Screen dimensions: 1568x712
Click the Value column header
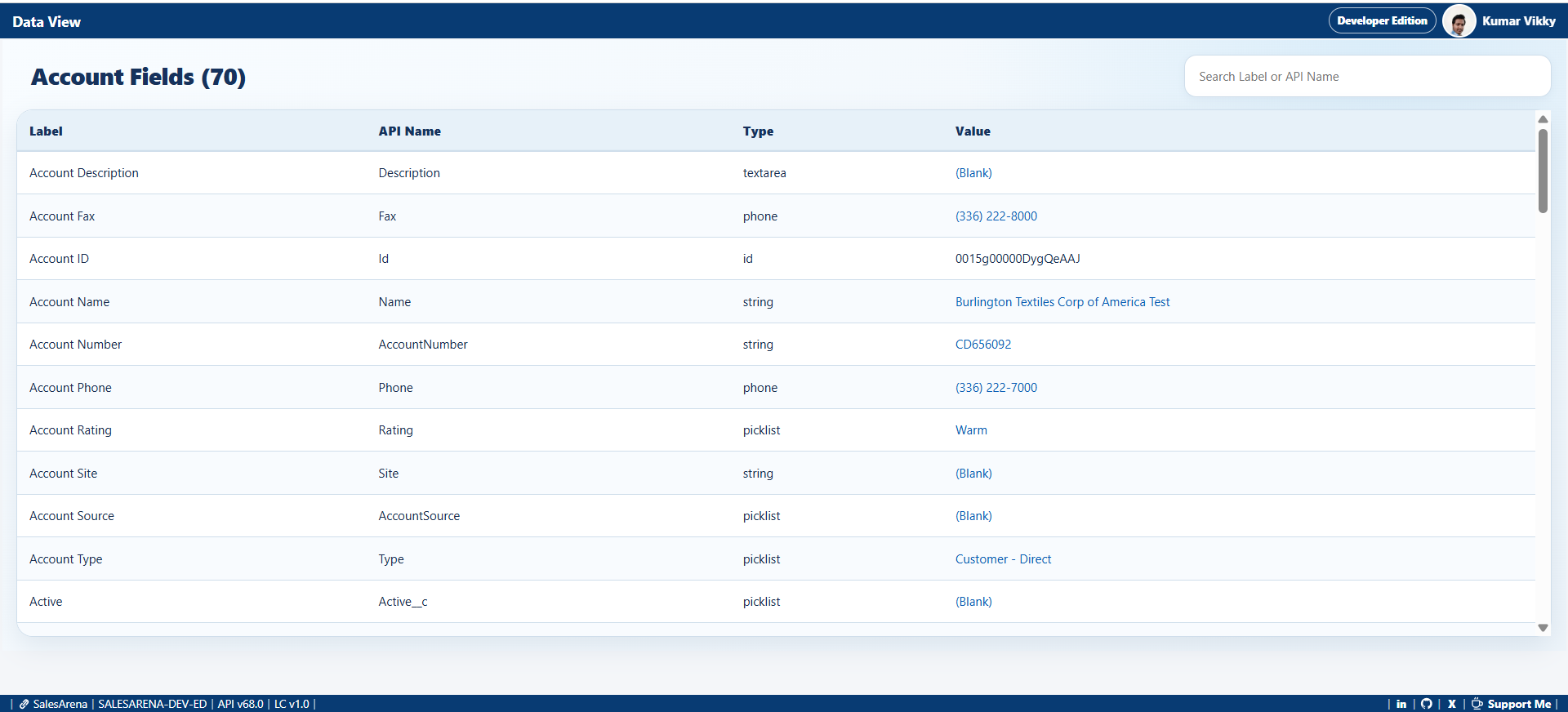[x=973, y=131]
